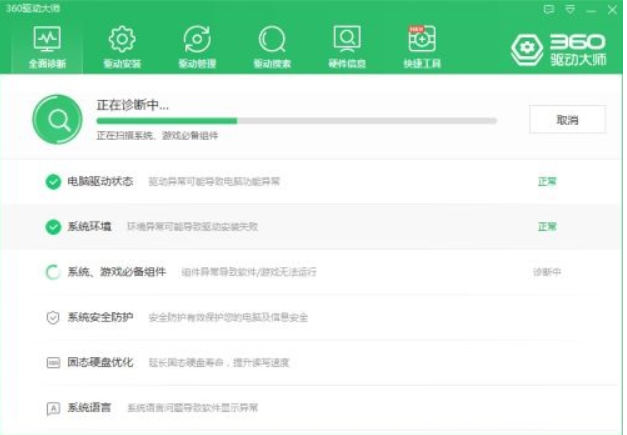
Task: Click description 系统语言问题导致软件显示异常
Action: (x=192, y=408)
